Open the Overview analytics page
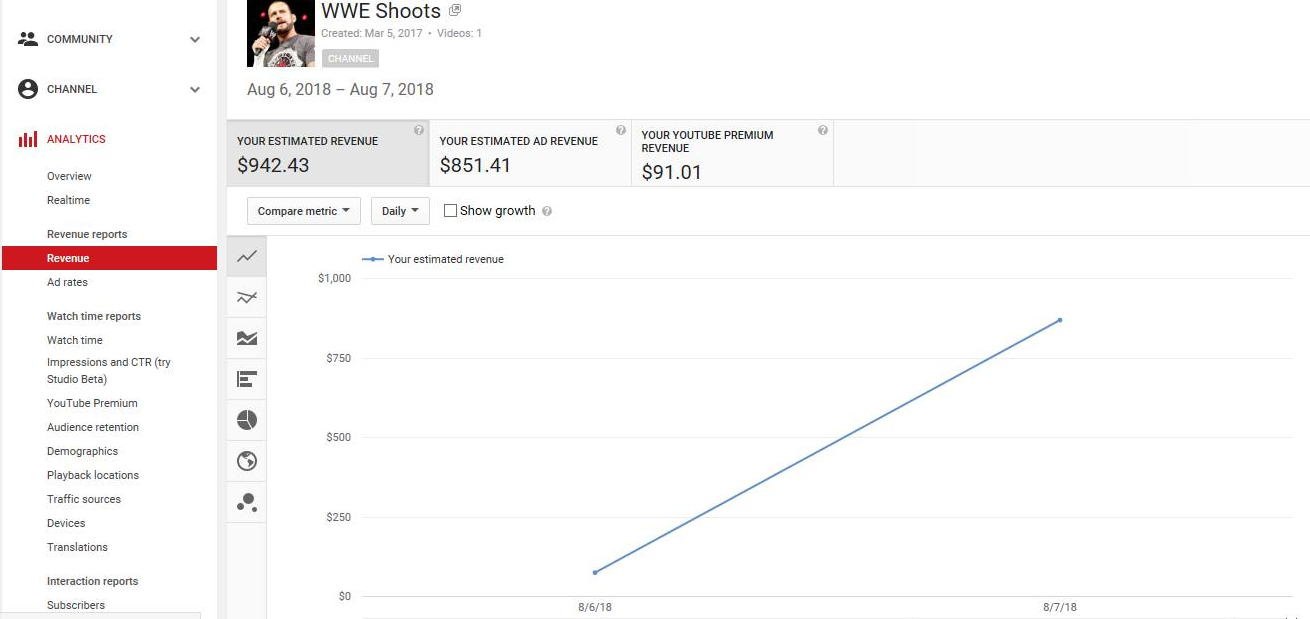The width and height of the screenshot is (1310, 619). tap(69, 176)
